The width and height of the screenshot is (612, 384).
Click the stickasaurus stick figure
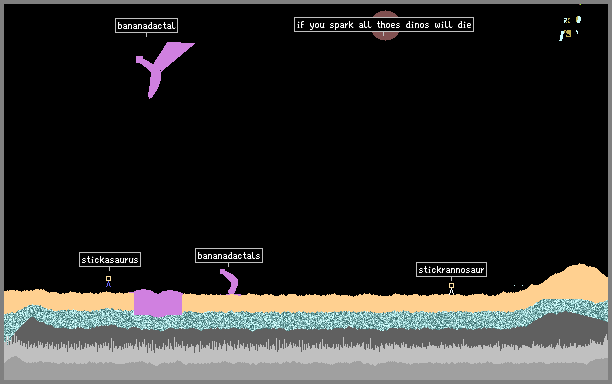pyautogui.click(x=109, y=281)
